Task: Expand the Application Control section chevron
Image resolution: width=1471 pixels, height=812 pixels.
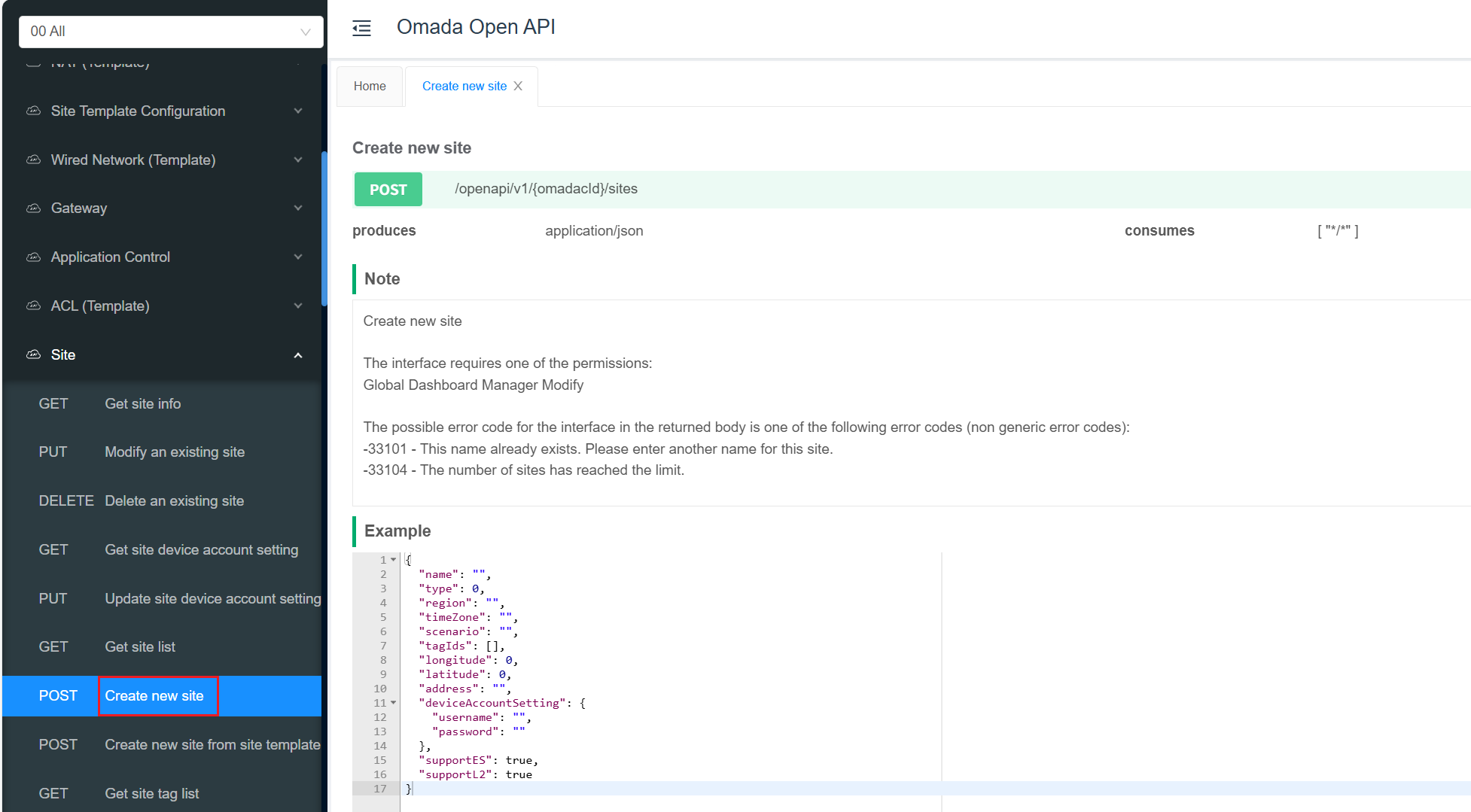Action: 298,257
